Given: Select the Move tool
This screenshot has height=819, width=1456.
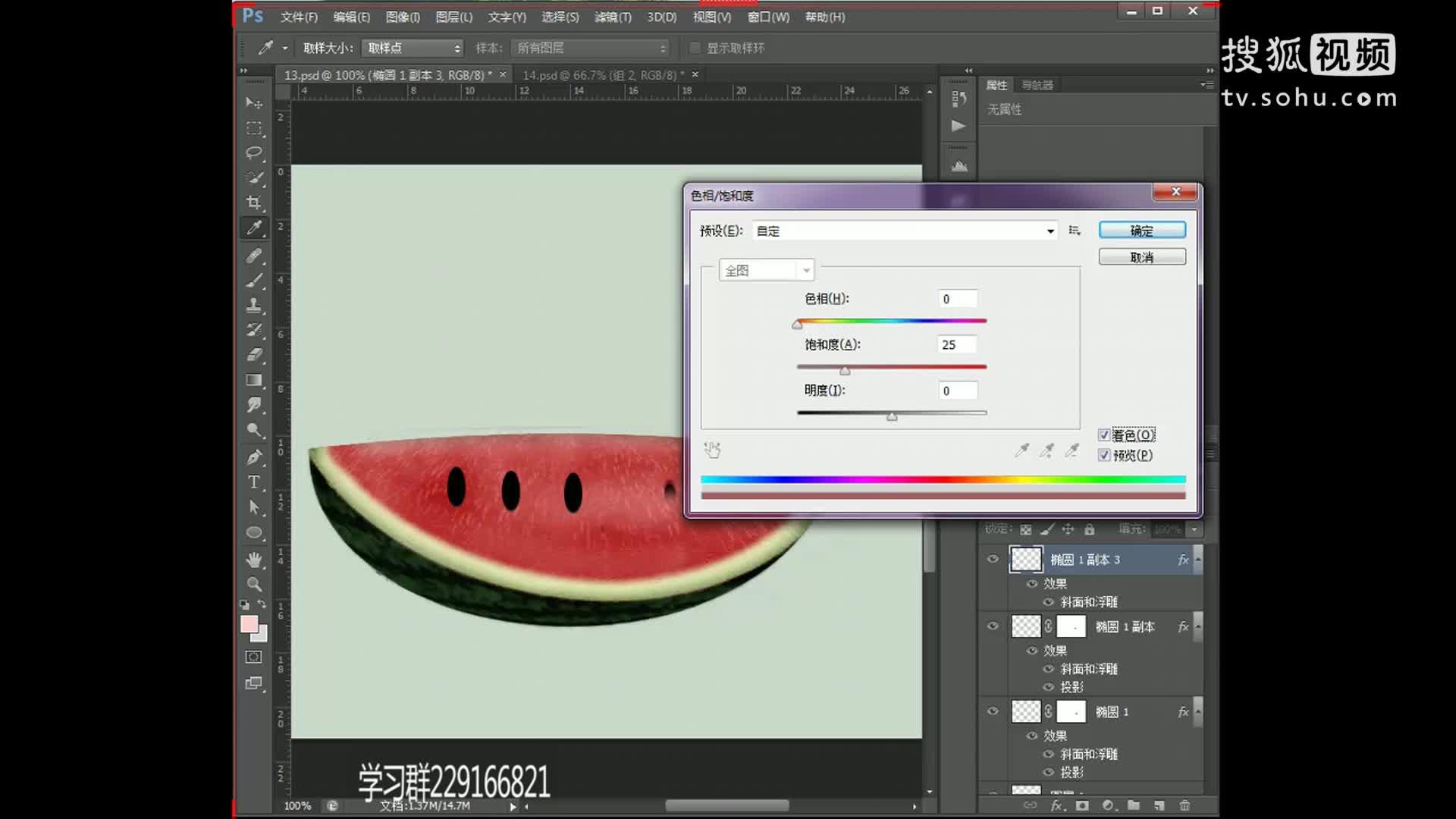Looking at the screenshot, I should tap(254, 103).
